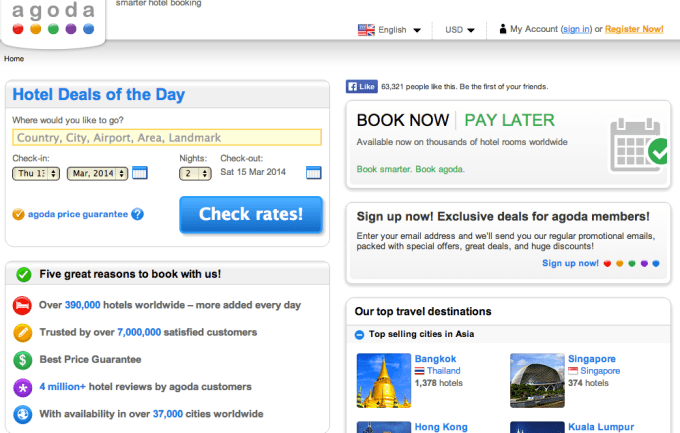
Task: Click the Facebook Like button
Action: click(x=362, y=87)
